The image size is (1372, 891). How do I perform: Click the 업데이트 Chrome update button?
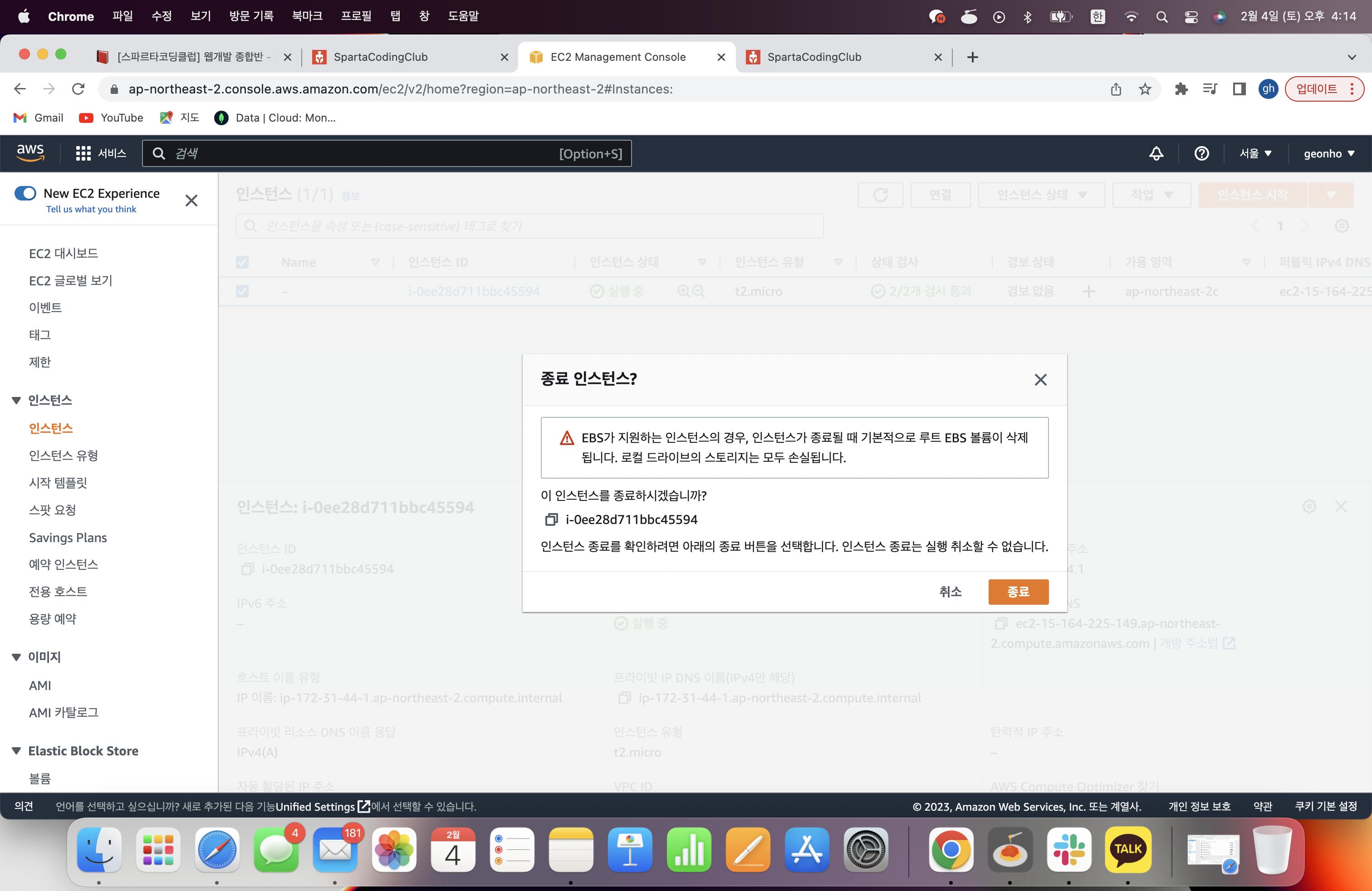(x=1323, y=89)
